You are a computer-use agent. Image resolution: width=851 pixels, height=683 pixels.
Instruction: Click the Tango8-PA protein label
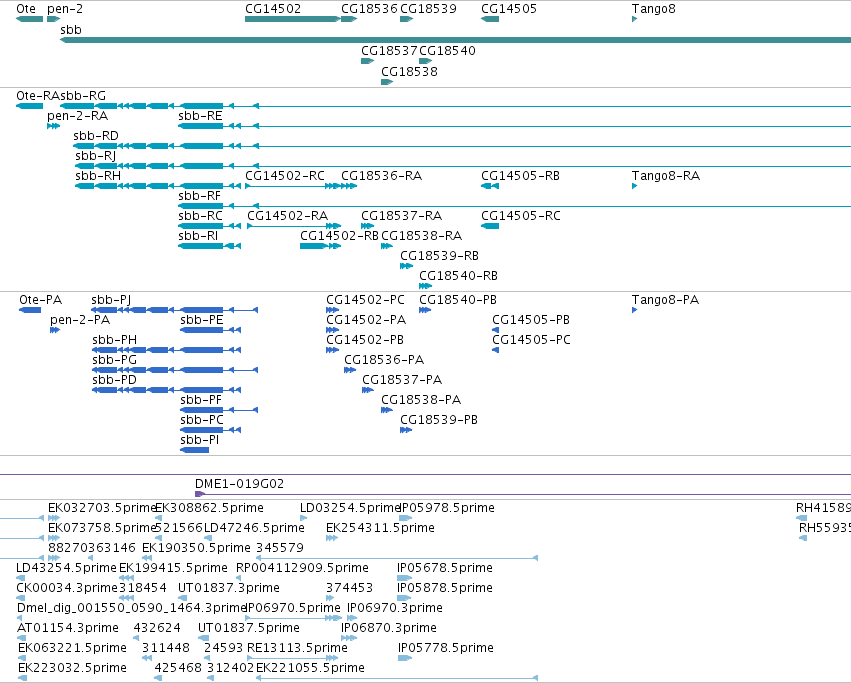point(665,300)
